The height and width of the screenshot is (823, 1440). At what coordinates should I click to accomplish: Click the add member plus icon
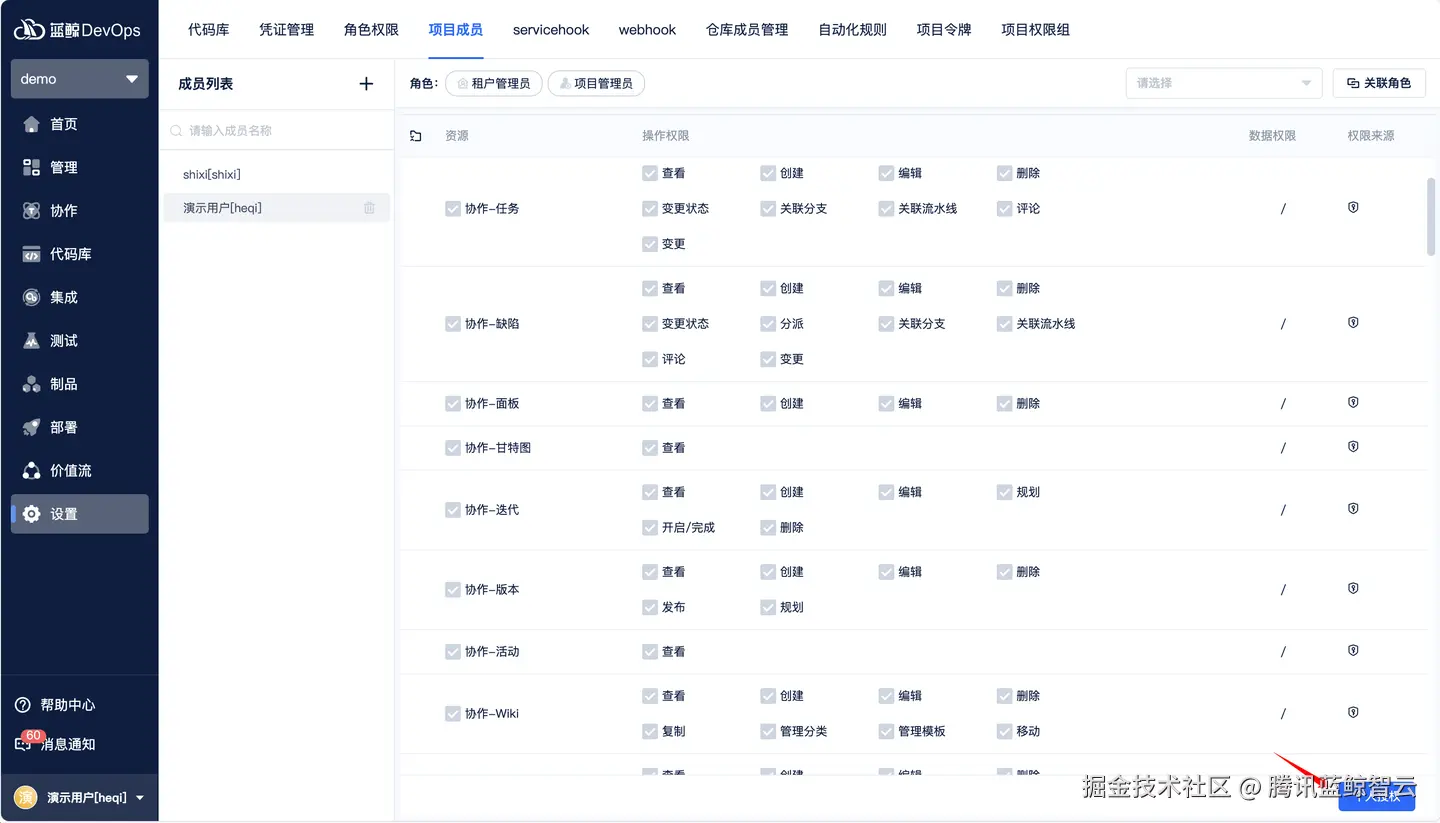click(x=366, y=84)
